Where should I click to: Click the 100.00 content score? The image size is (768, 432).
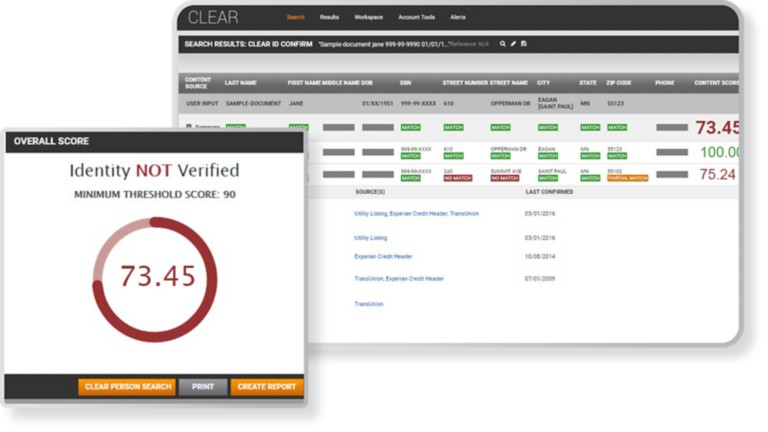click(719, 152)
